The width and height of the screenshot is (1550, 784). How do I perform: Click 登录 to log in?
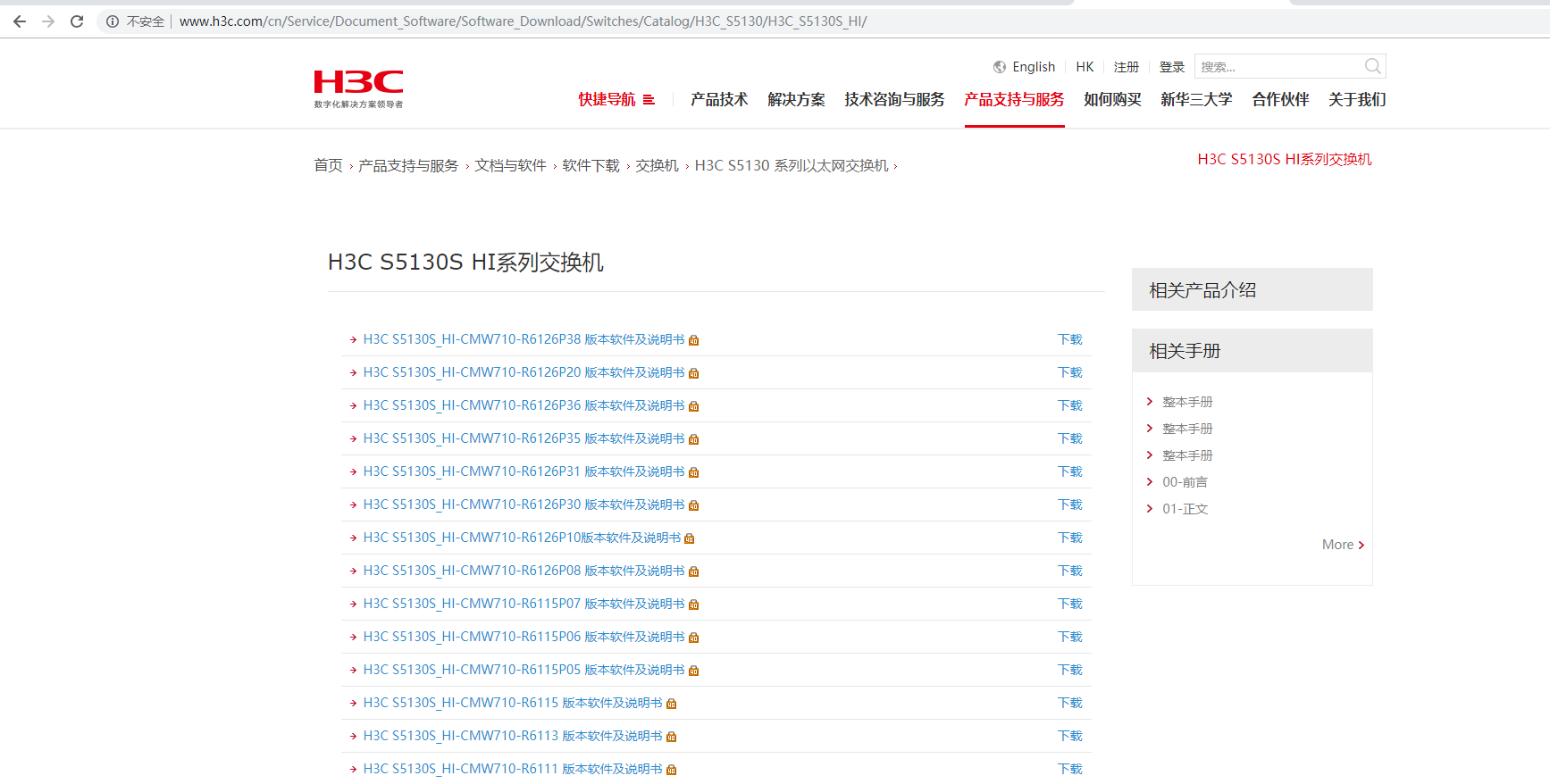point(1172,67)
